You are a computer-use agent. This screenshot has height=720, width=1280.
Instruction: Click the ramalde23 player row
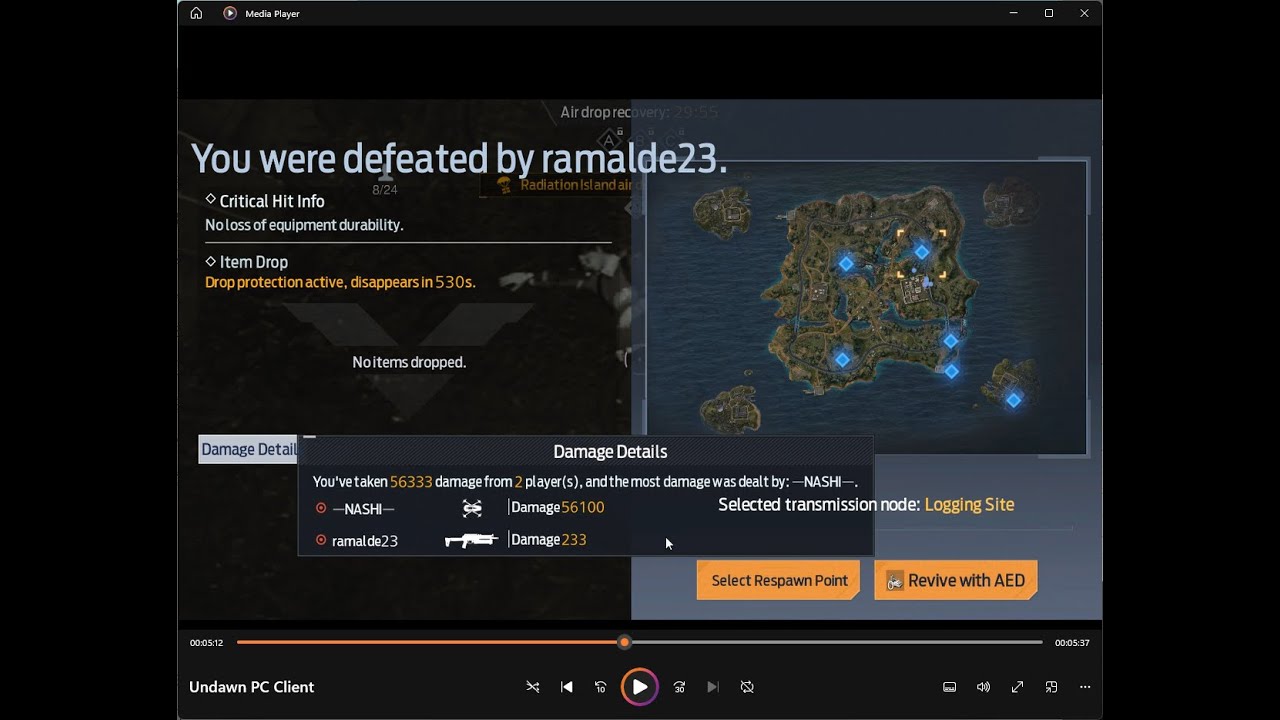(x=585, y=540)
